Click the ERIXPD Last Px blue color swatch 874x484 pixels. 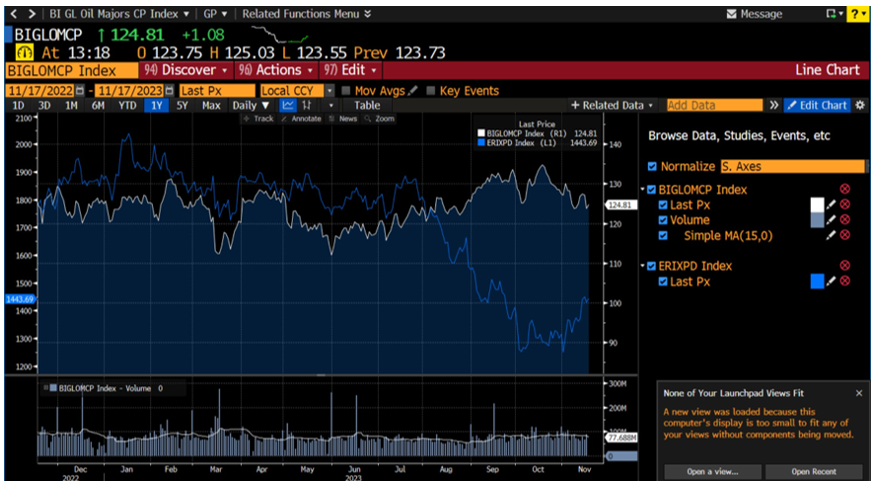coord(817,282)
